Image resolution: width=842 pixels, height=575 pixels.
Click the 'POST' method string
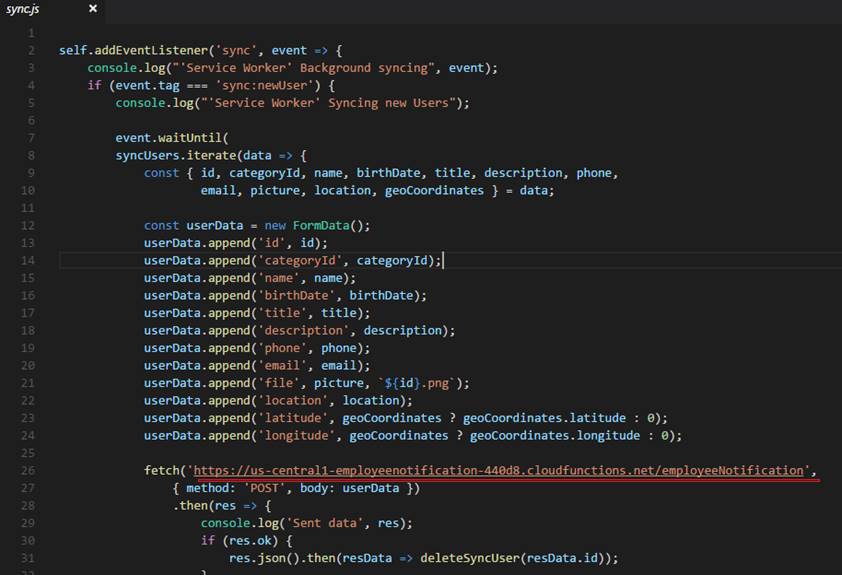264,489
